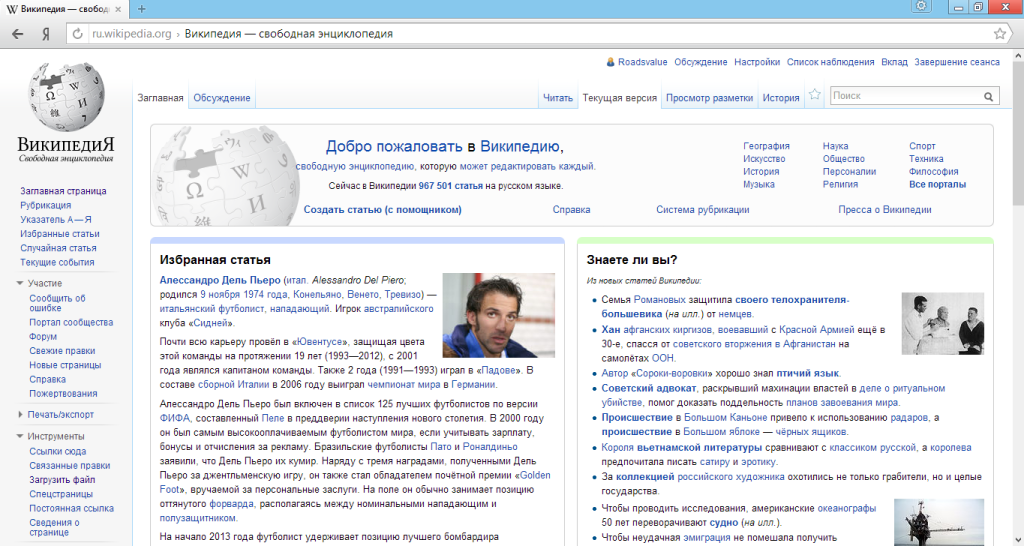The image size is (1024, 546).
Task: Click the ship photo thumbnail
Action: point(938,522)
